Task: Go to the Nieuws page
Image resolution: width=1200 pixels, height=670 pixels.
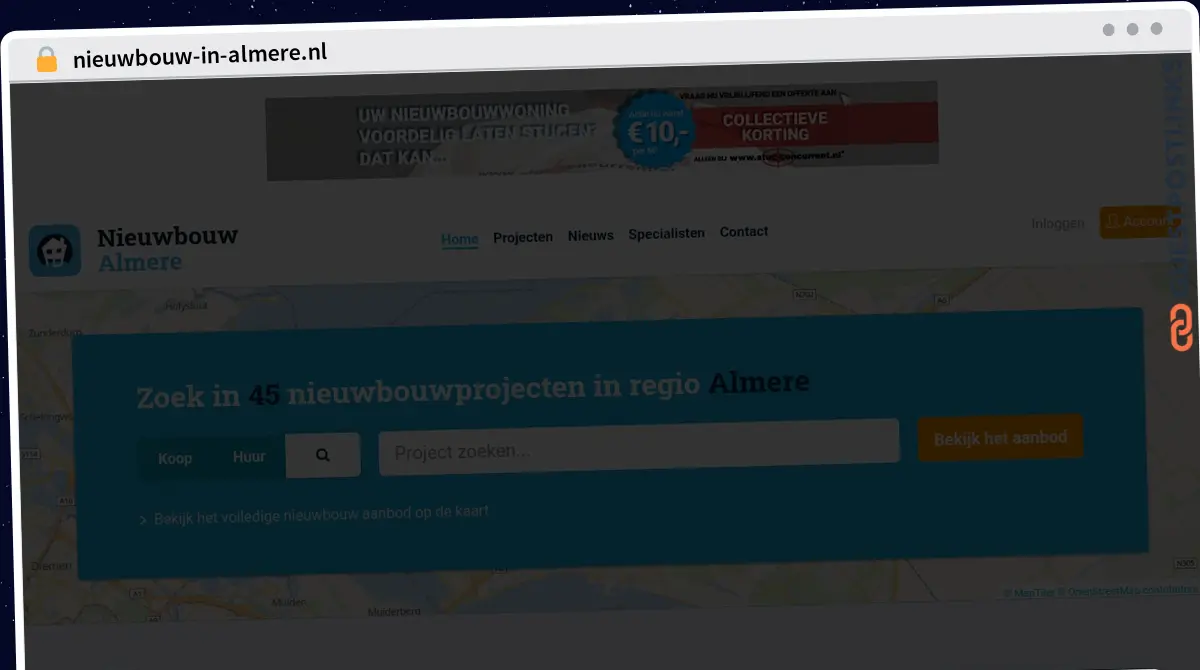Action: click(x=591, y=236)
